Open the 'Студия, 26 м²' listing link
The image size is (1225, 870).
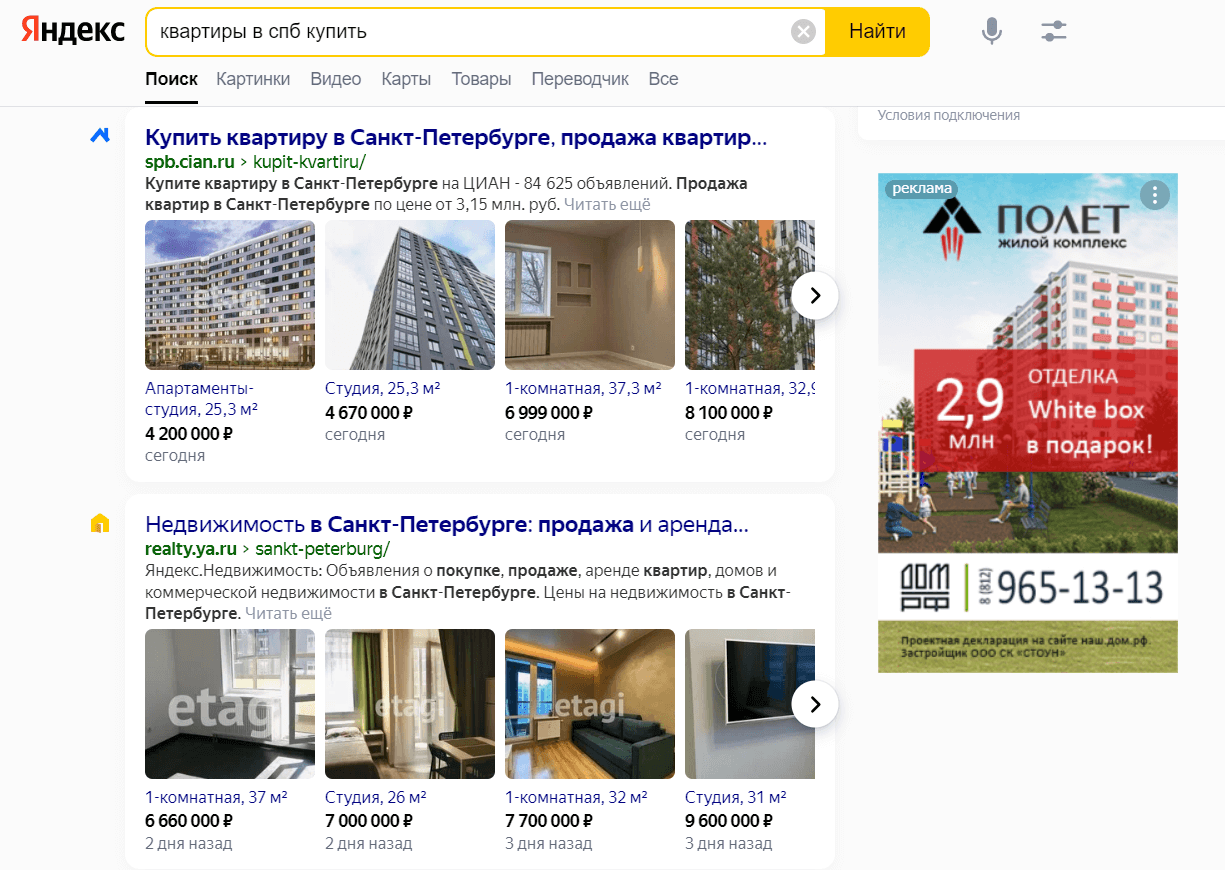[x=376, y=797]
